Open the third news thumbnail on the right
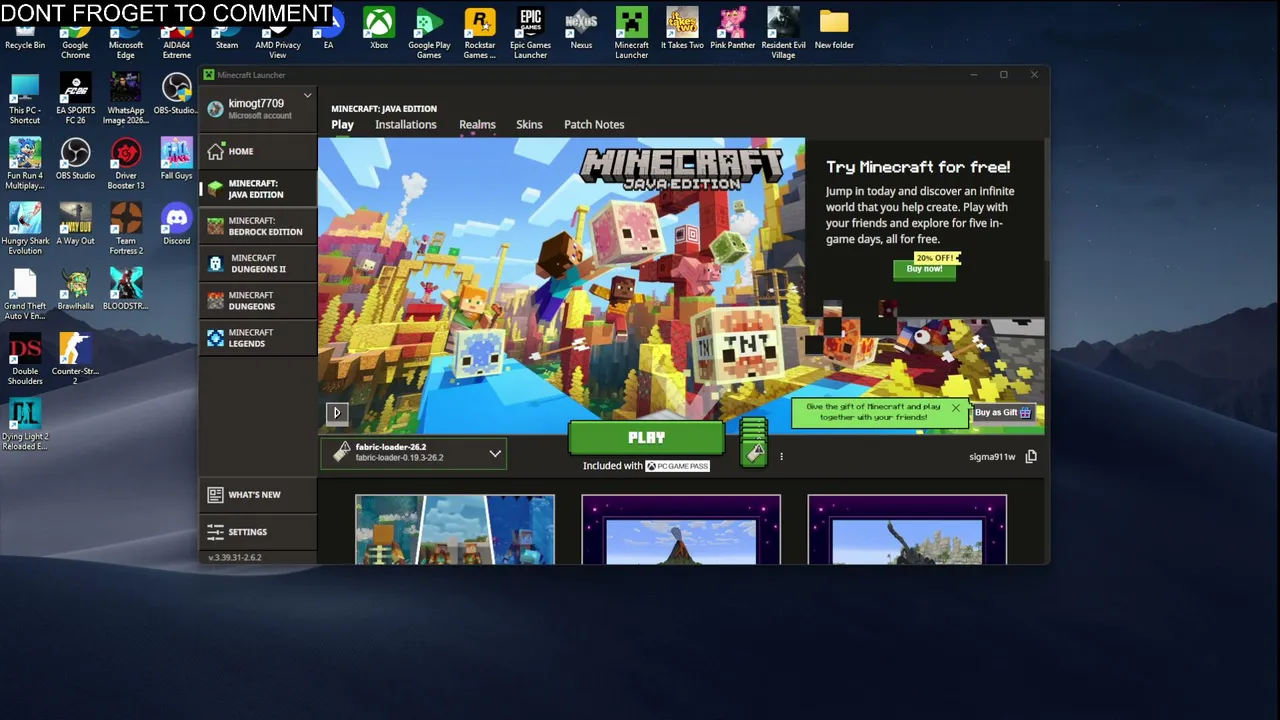1280x720 pixels. pyautogui.click(x=907, y=529)
